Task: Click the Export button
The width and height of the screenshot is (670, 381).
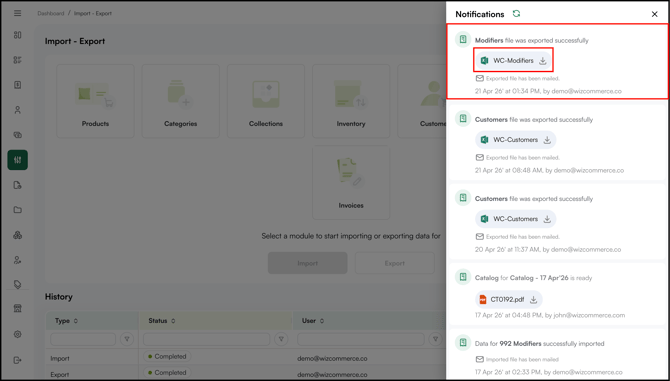Action: coord(394,263)
